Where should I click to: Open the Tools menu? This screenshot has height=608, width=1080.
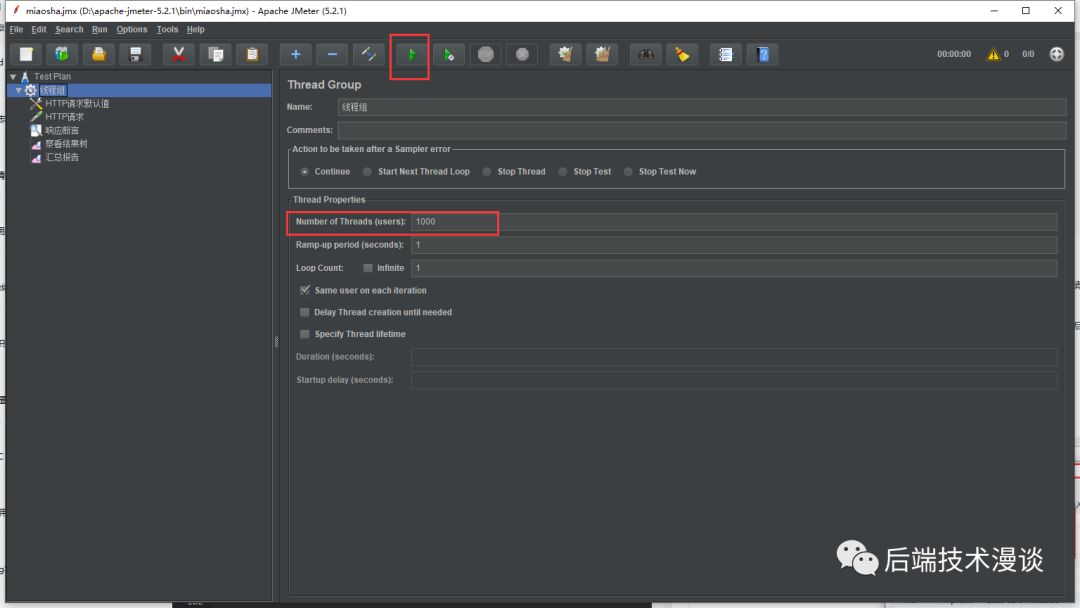point(167,30)
